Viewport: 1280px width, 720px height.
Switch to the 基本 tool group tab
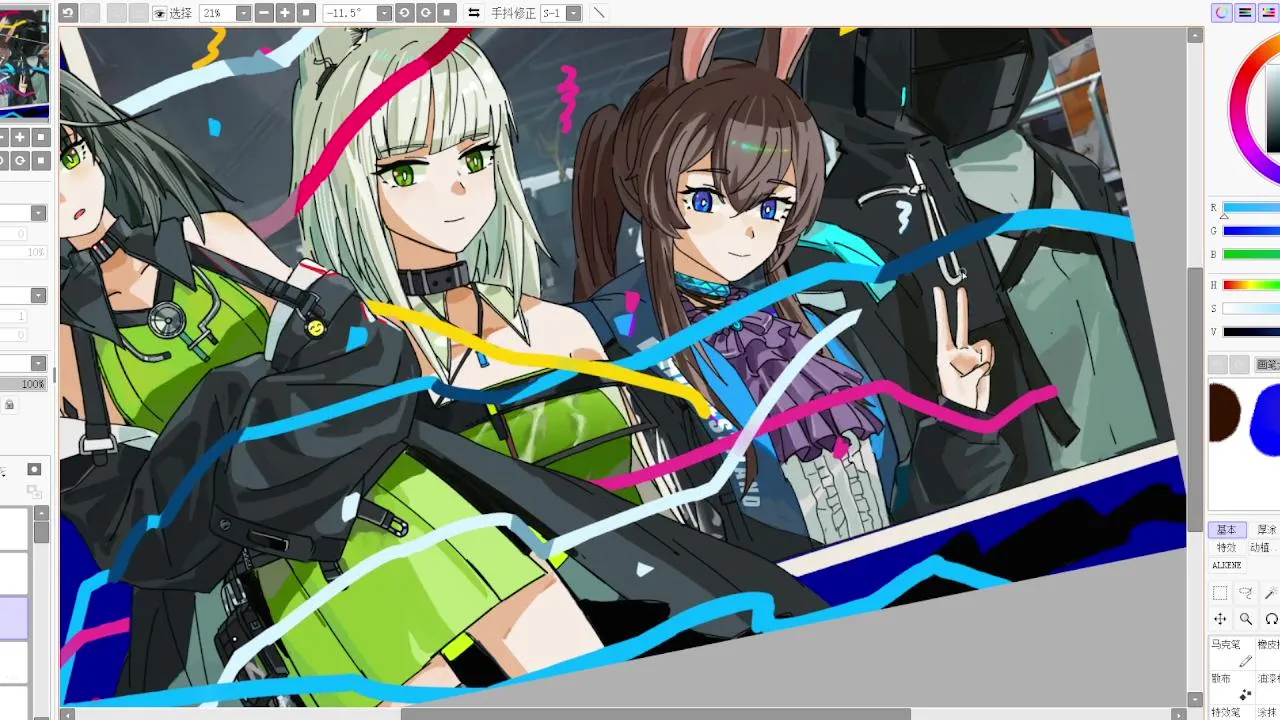pos(1226,530)
